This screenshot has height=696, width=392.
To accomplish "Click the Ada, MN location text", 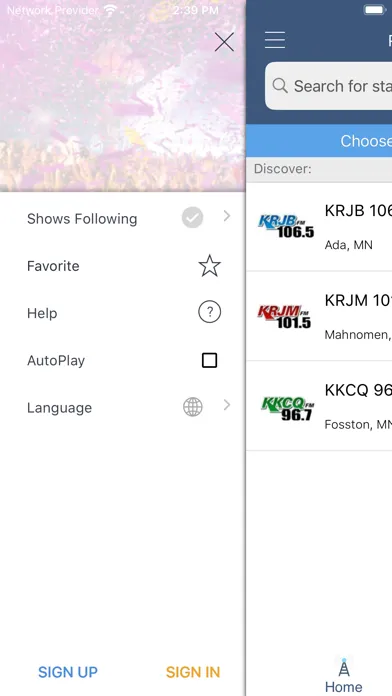I will (348, 245).
